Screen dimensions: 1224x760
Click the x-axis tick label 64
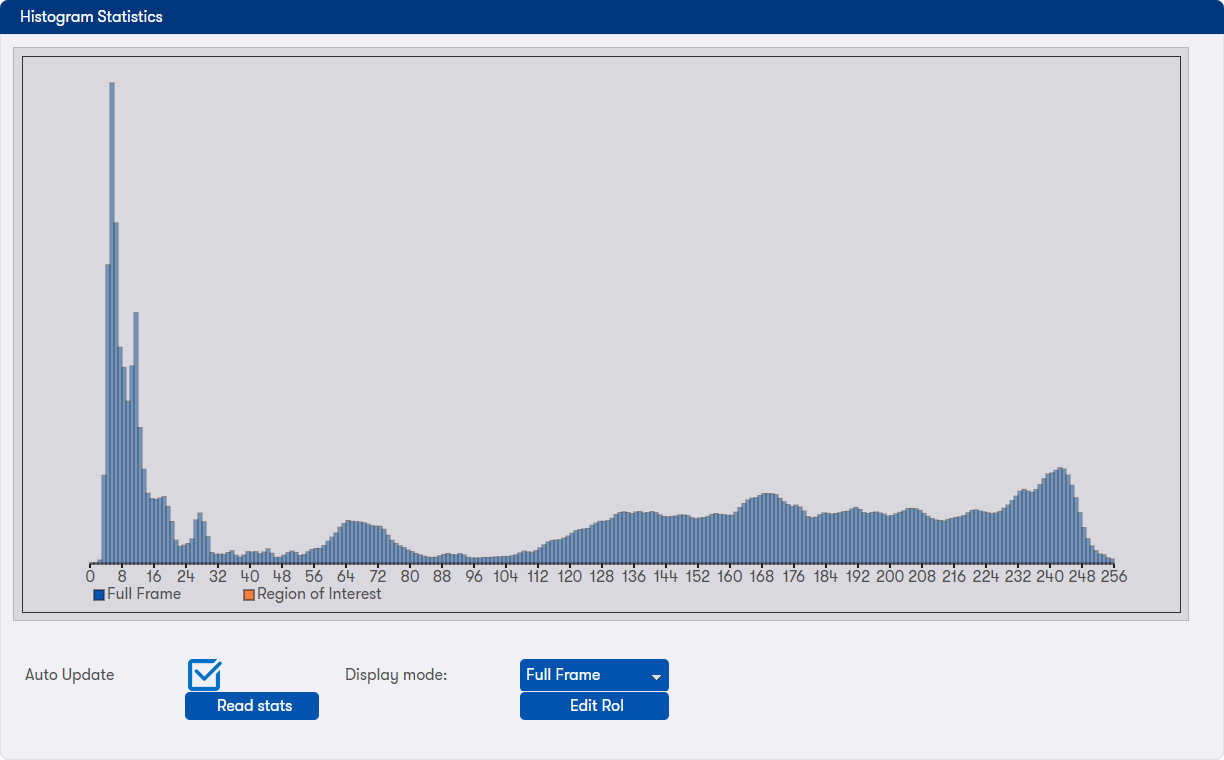click(346, 577)
